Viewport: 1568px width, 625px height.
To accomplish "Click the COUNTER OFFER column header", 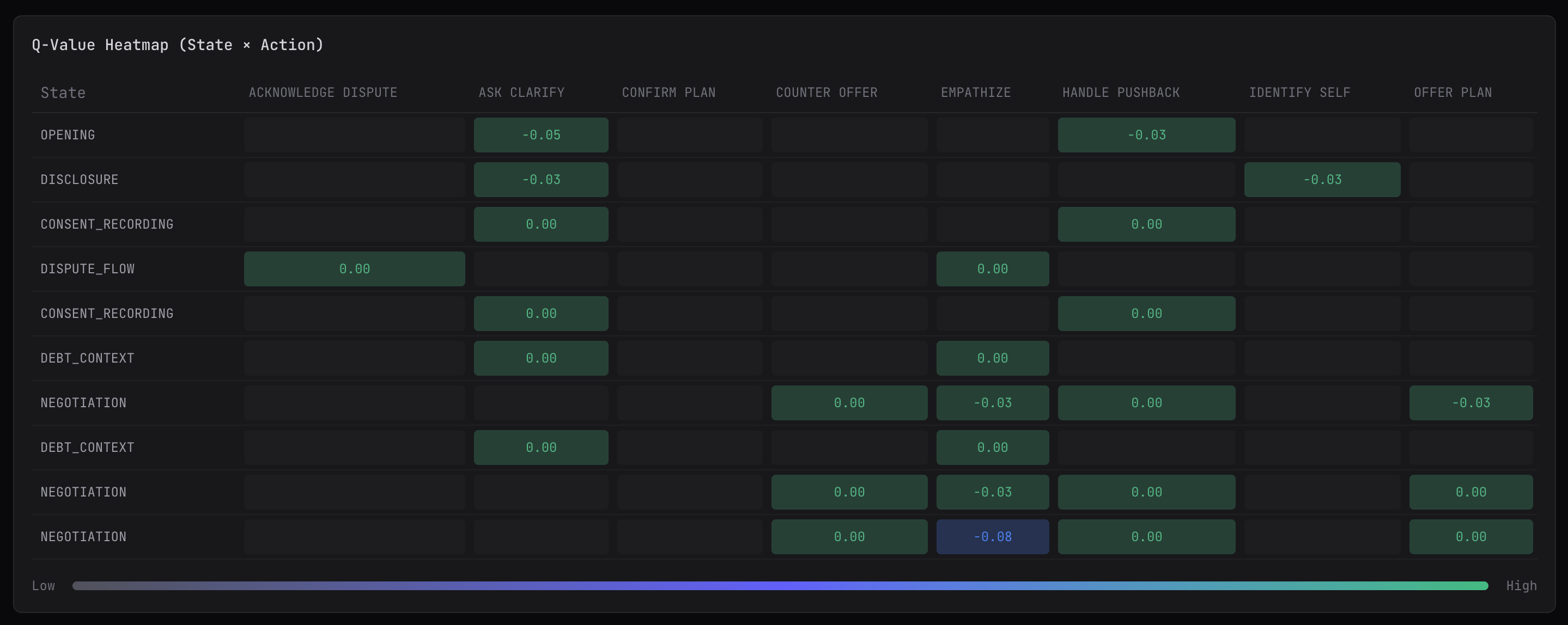I will coord(826,93).
